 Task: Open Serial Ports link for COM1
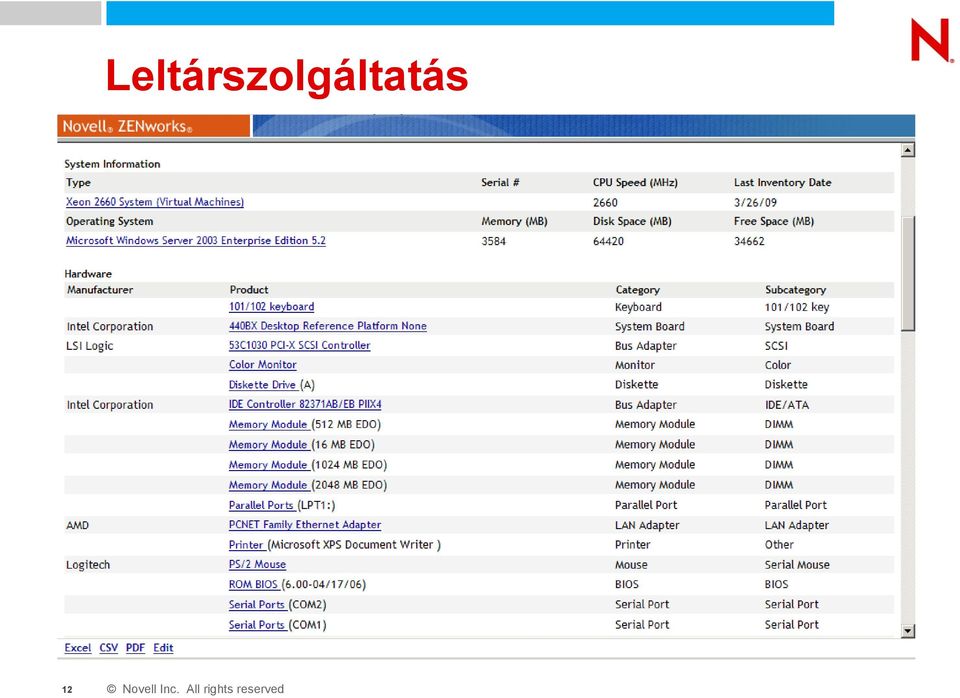(x=257, y=625)
